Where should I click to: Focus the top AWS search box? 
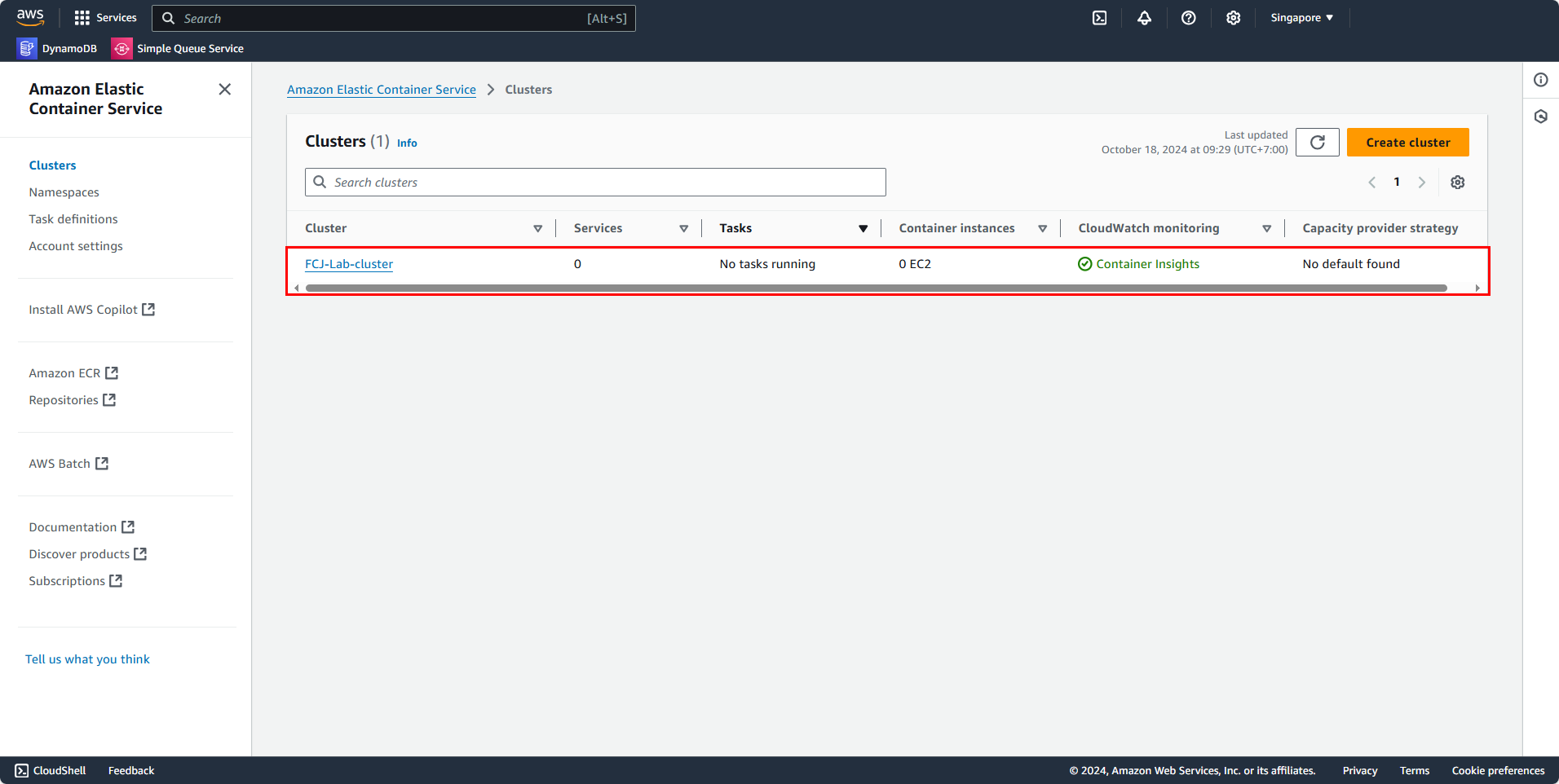[394, 18]
